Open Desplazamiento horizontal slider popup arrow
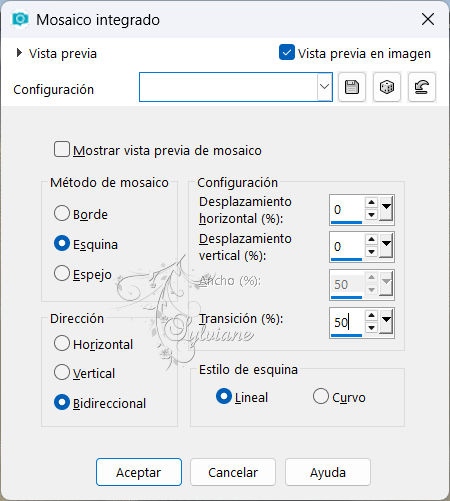This screenshot has width=450, height=501. click(x=386, y=209)
